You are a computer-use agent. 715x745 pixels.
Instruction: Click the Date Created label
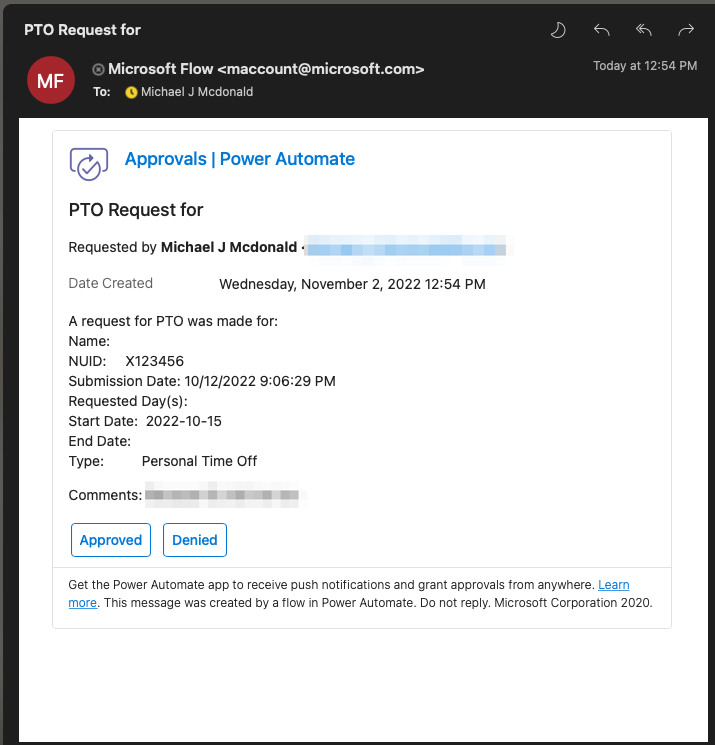111,283
